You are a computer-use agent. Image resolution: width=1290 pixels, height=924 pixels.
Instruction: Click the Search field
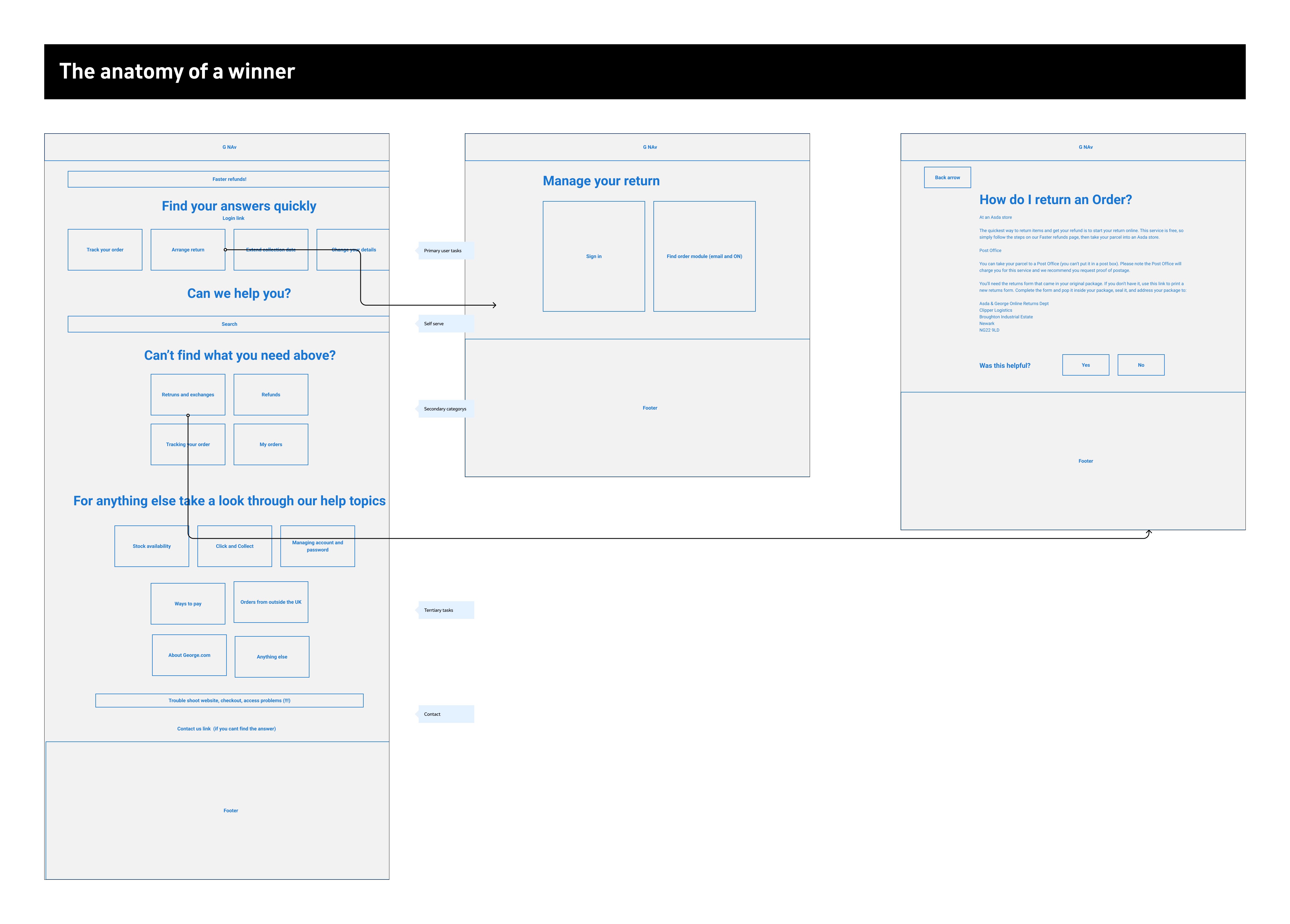[229, 324]
